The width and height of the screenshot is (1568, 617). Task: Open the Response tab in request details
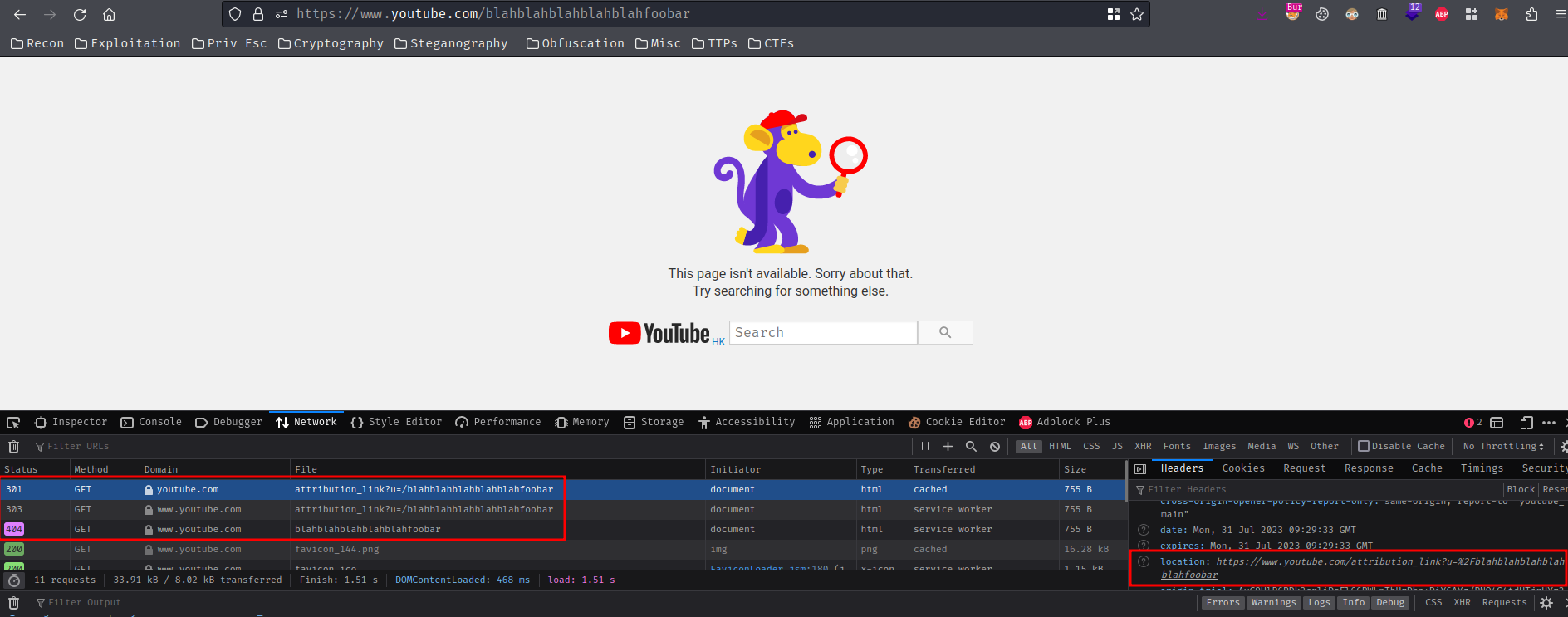coord(1369,469)
